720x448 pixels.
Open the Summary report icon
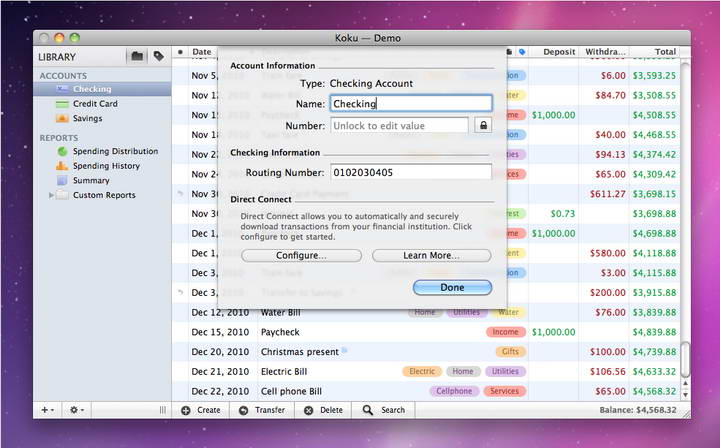coord(62,180)
